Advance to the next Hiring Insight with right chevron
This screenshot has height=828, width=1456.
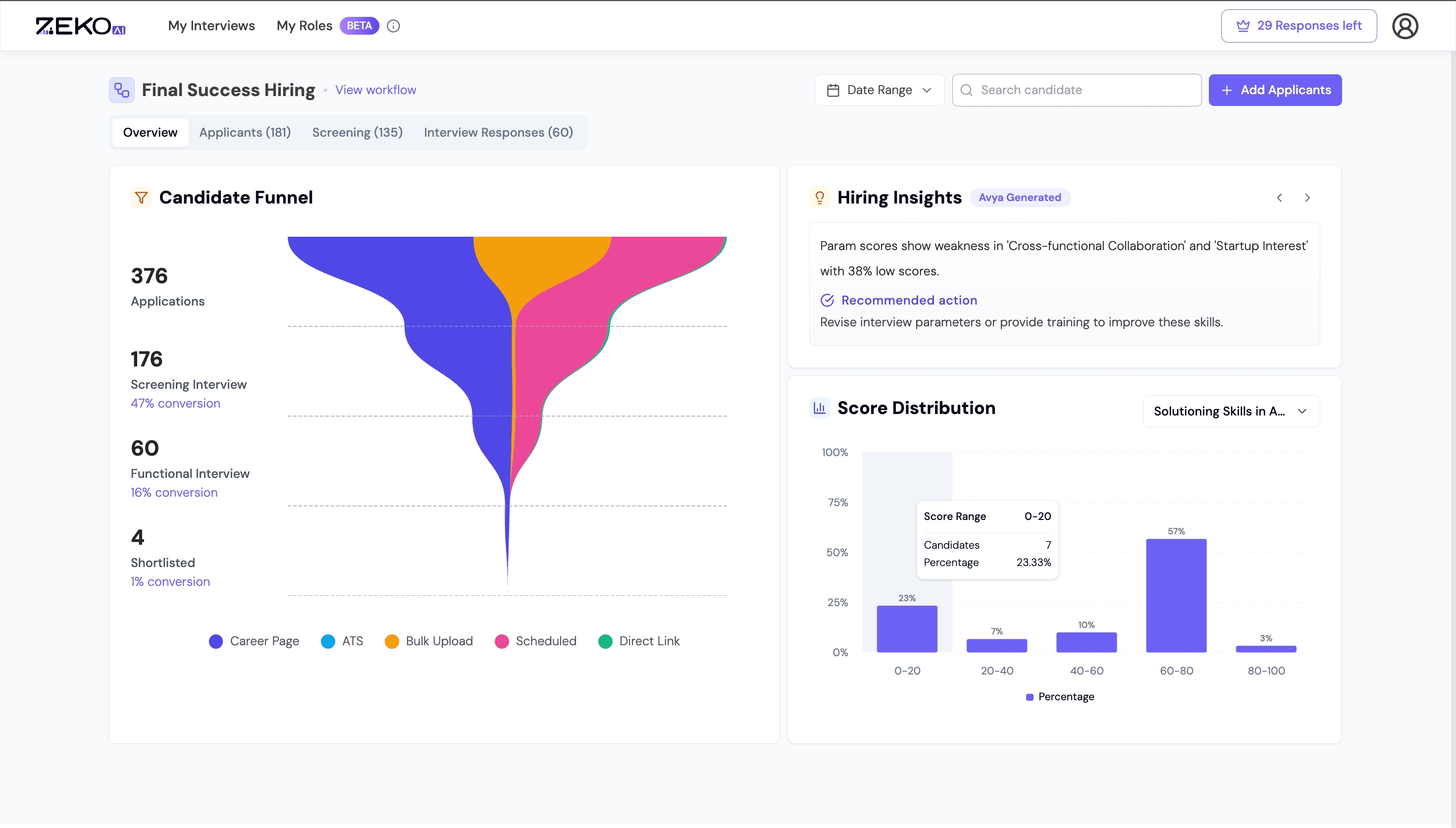click(x=1307, y=197)
